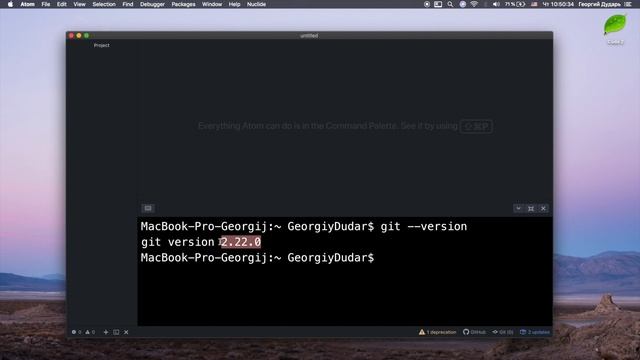Click the terminal tab icon in bottom panel
Screen dimensions: 640x360
tap(148, 208)
